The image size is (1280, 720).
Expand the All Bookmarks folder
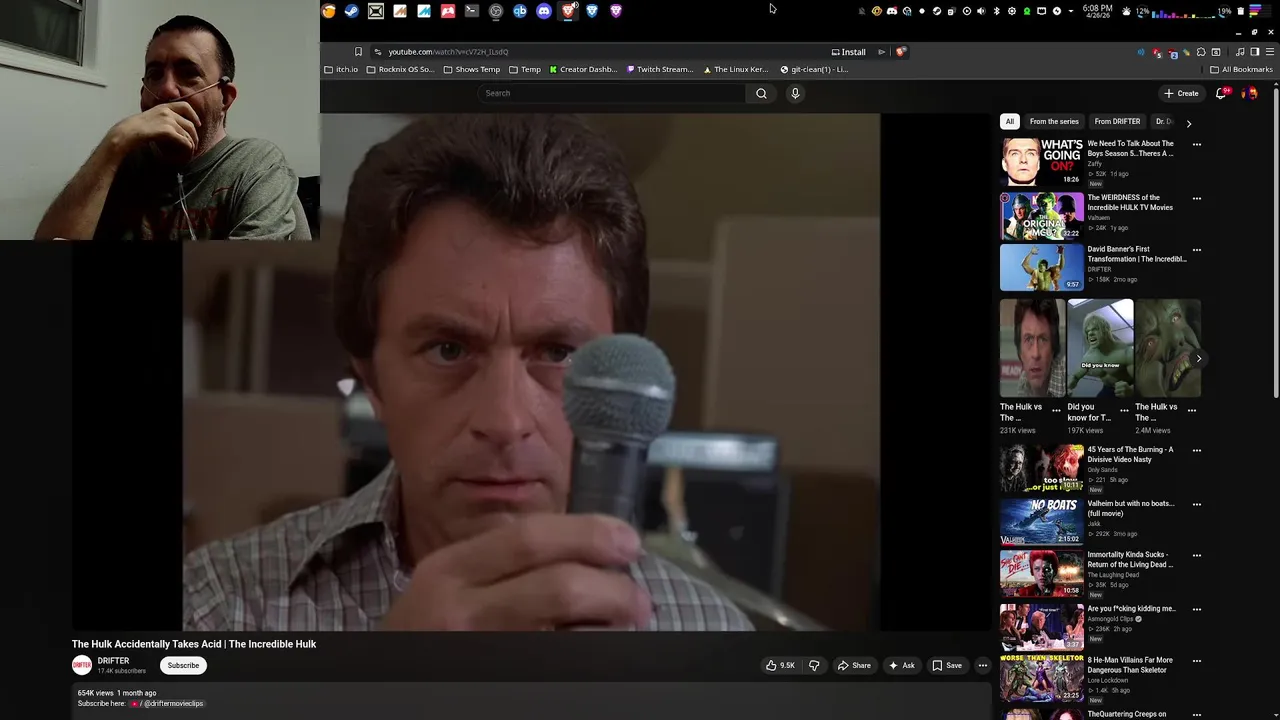[1241, 69]
